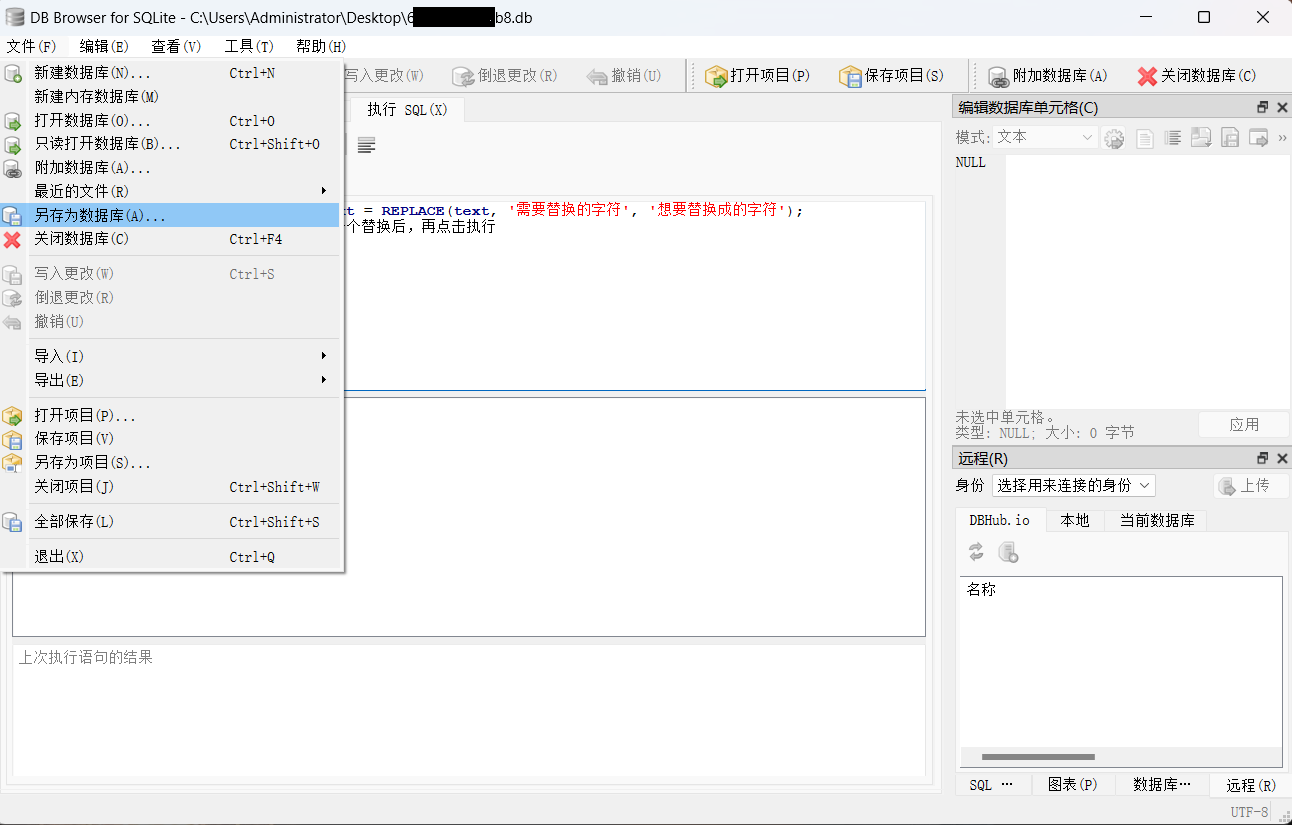
Task: Open the 编辑(E) menu
Action: (x=104, y=47)
